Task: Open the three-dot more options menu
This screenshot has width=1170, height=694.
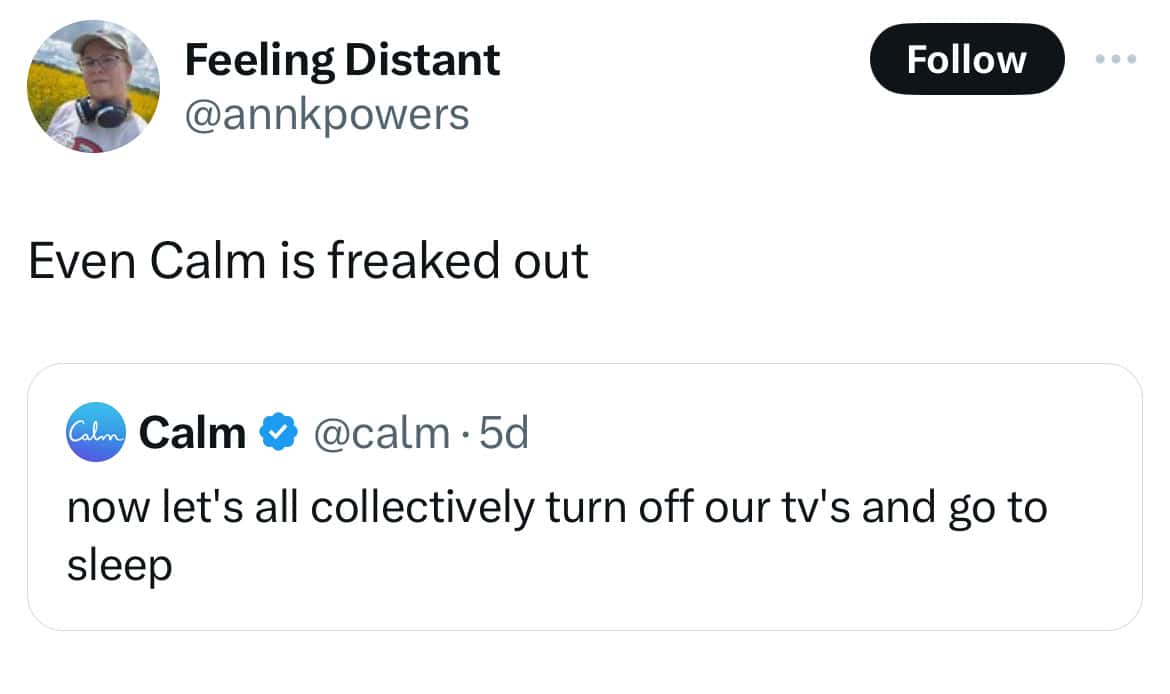Action: (x=1115, y=60)
